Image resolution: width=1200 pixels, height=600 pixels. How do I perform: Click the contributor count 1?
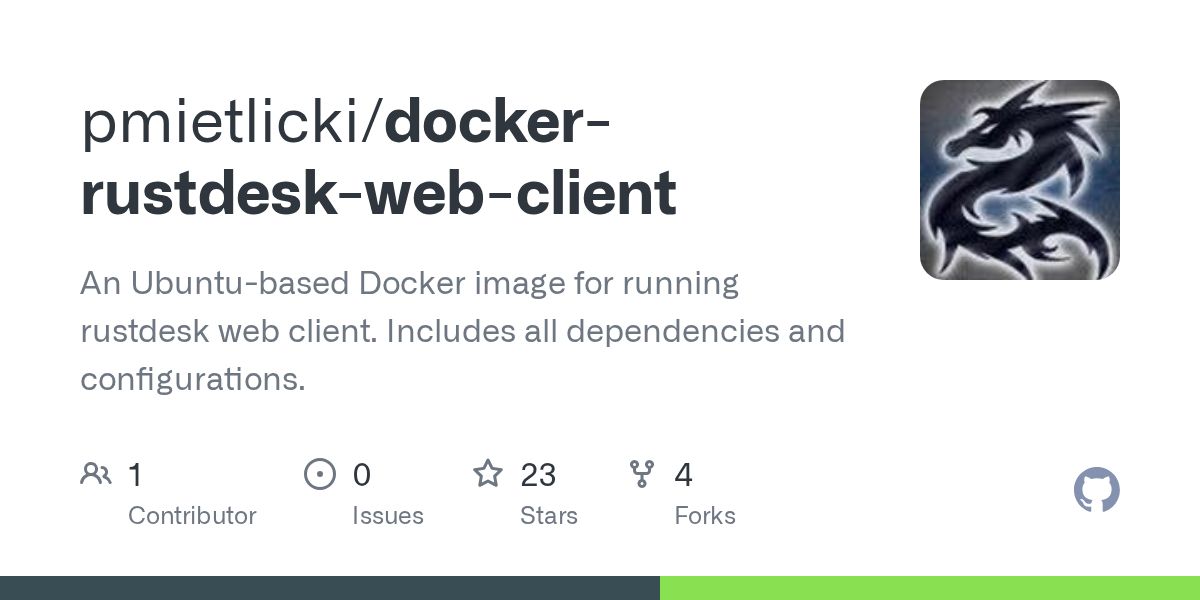tap(135, 474)
